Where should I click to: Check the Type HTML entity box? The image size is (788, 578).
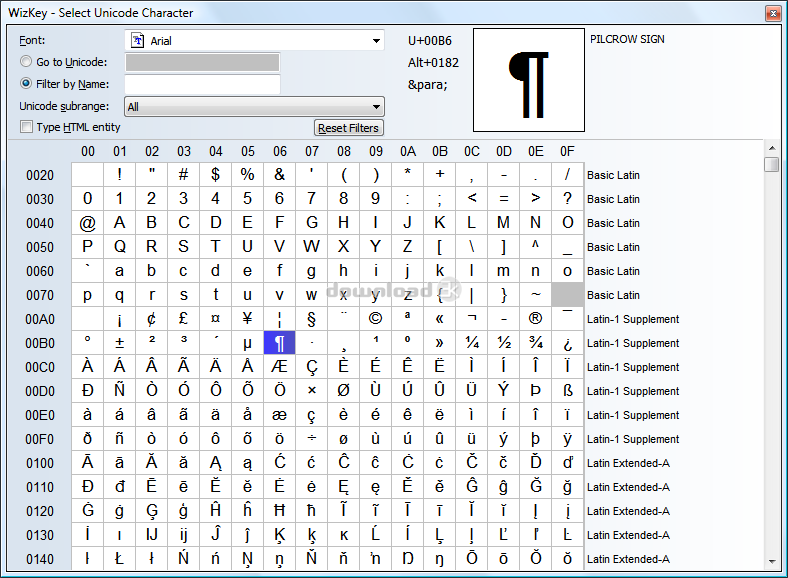tap(27, 127)
